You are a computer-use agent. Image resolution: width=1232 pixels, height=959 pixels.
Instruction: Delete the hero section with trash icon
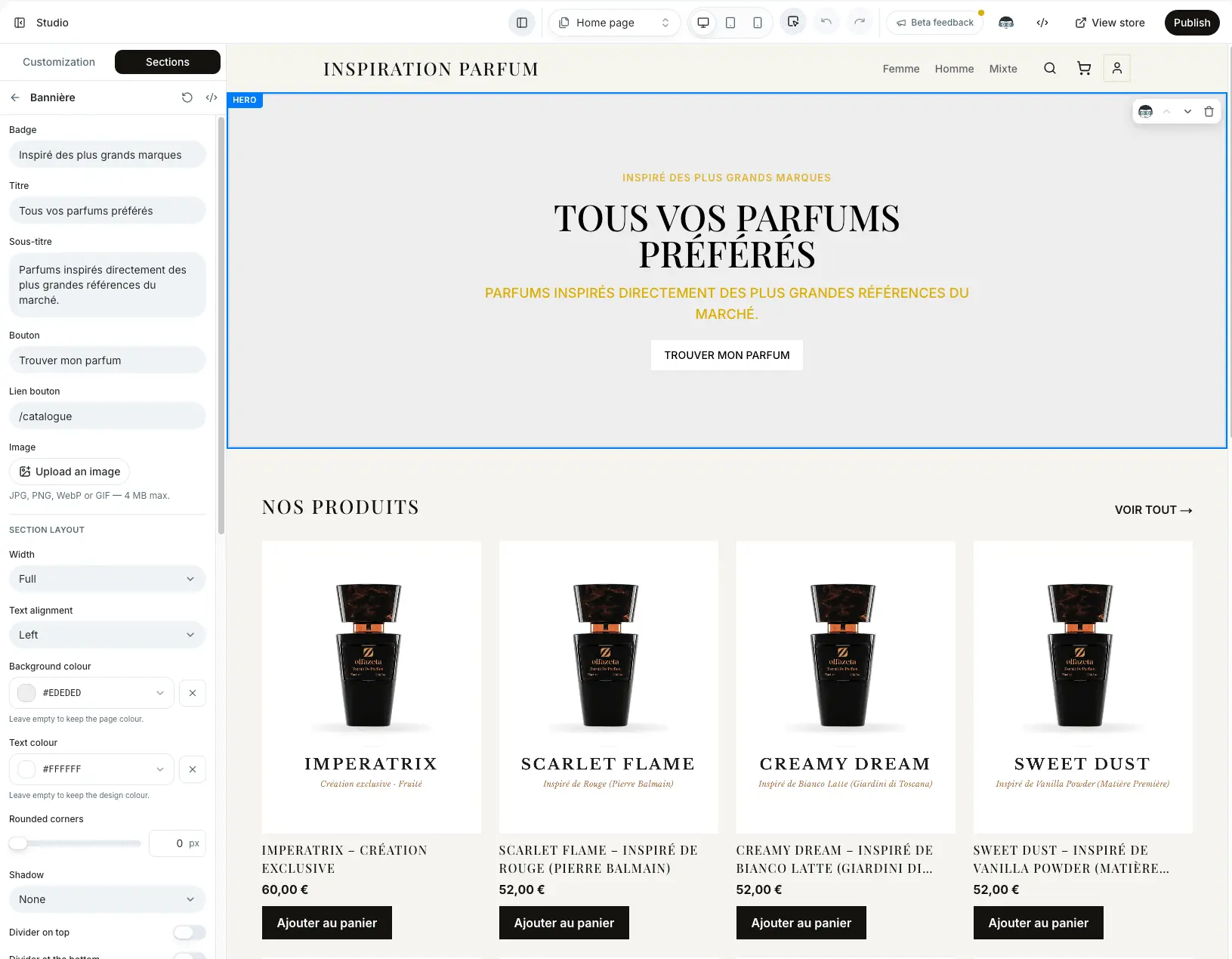pos(1209,111)
